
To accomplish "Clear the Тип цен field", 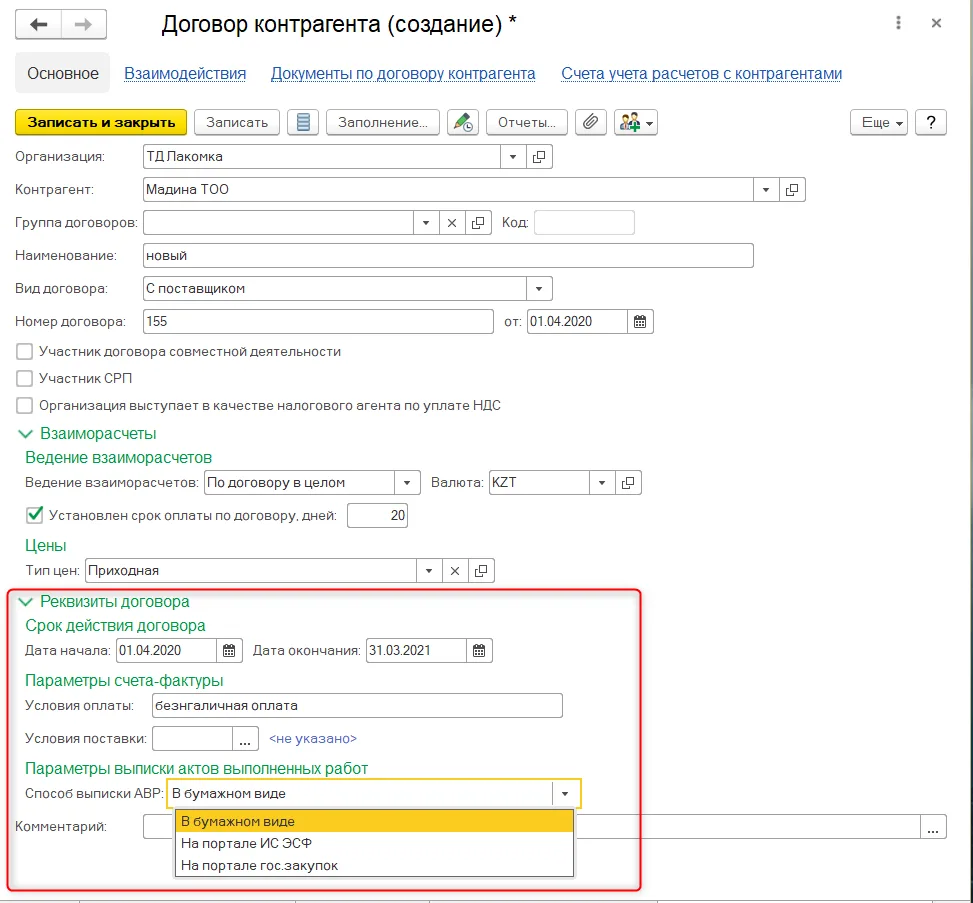I will pyautogui.click(x=455, y=571).
